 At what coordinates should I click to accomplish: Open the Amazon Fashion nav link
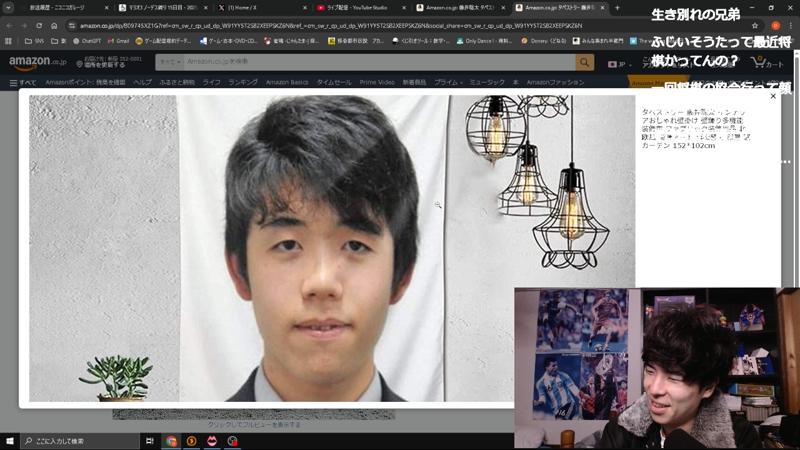tap(555, 82)
